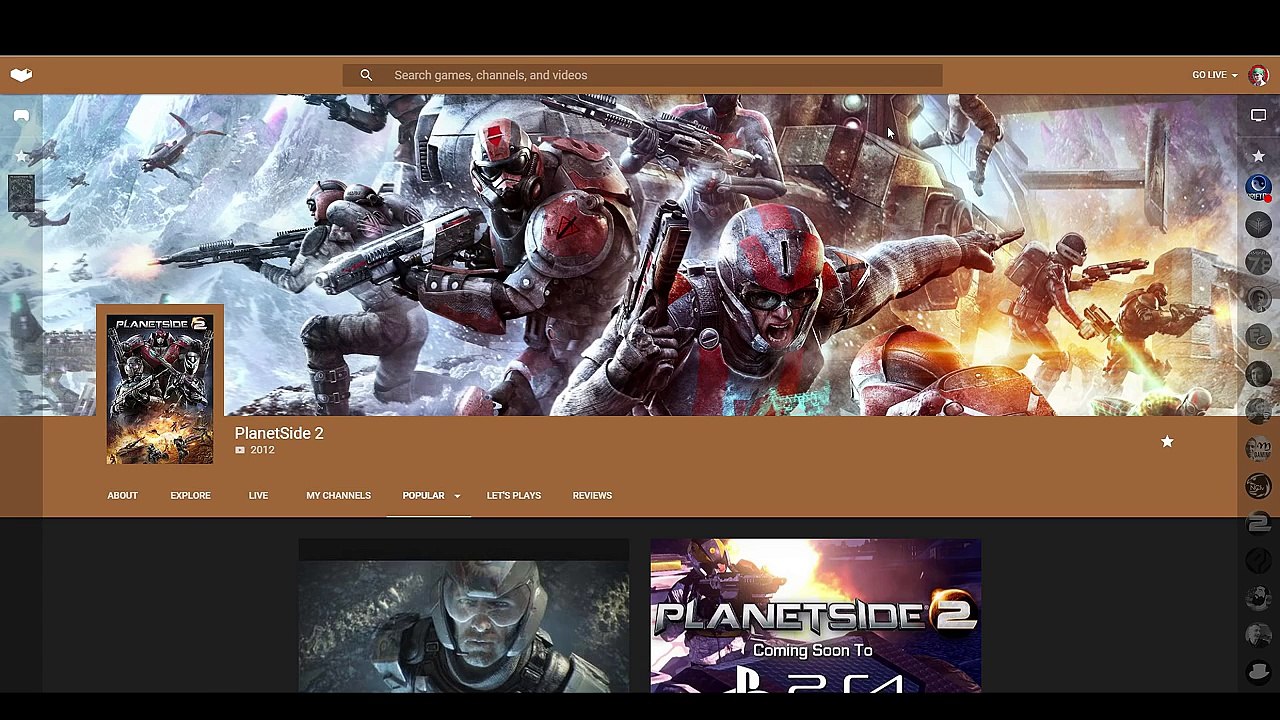Open the soldier close-up video thumbnail
1280x720 pixels.
[464, 615]
